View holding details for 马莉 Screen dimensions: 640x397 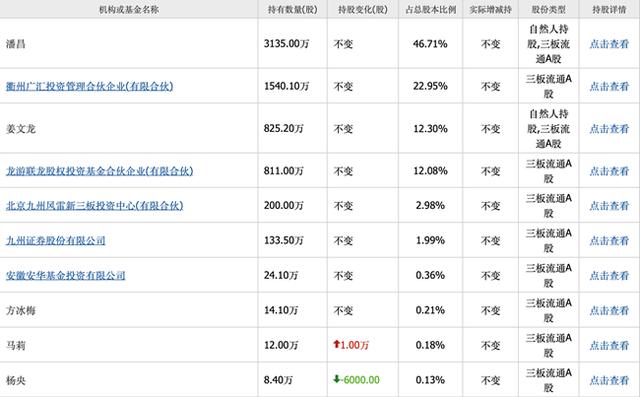(609, 346)
